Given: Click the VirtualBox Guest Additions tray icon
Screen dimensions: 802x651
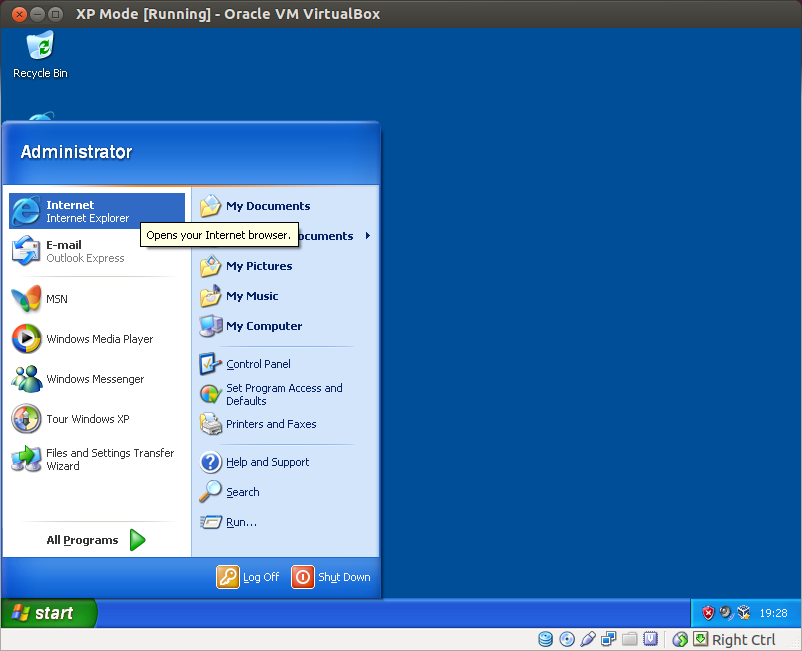Looking at the screenshot, I should [744, 613].
